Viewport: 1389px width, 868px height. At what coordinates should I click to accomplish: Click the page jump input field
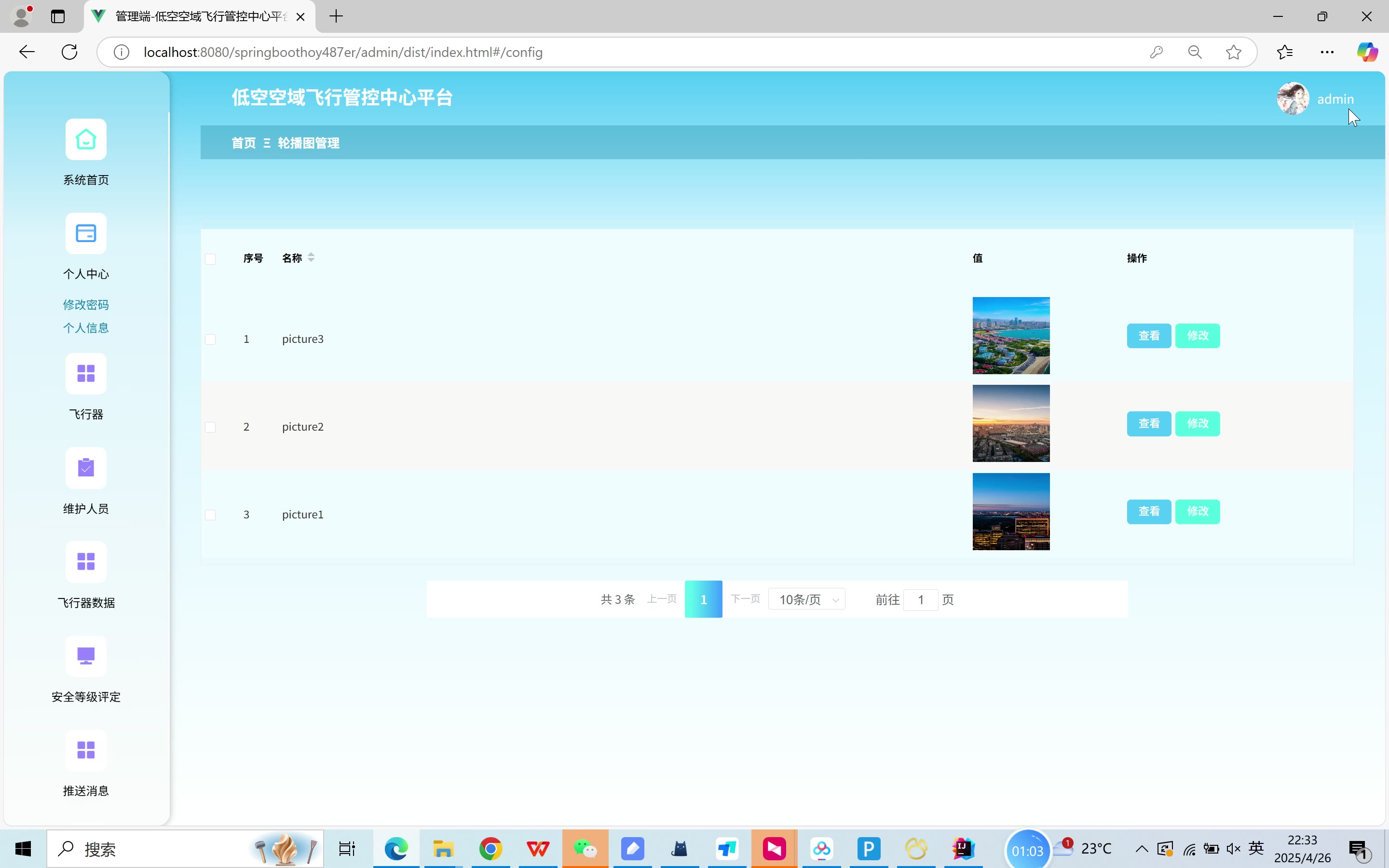[x=920, y=599]
